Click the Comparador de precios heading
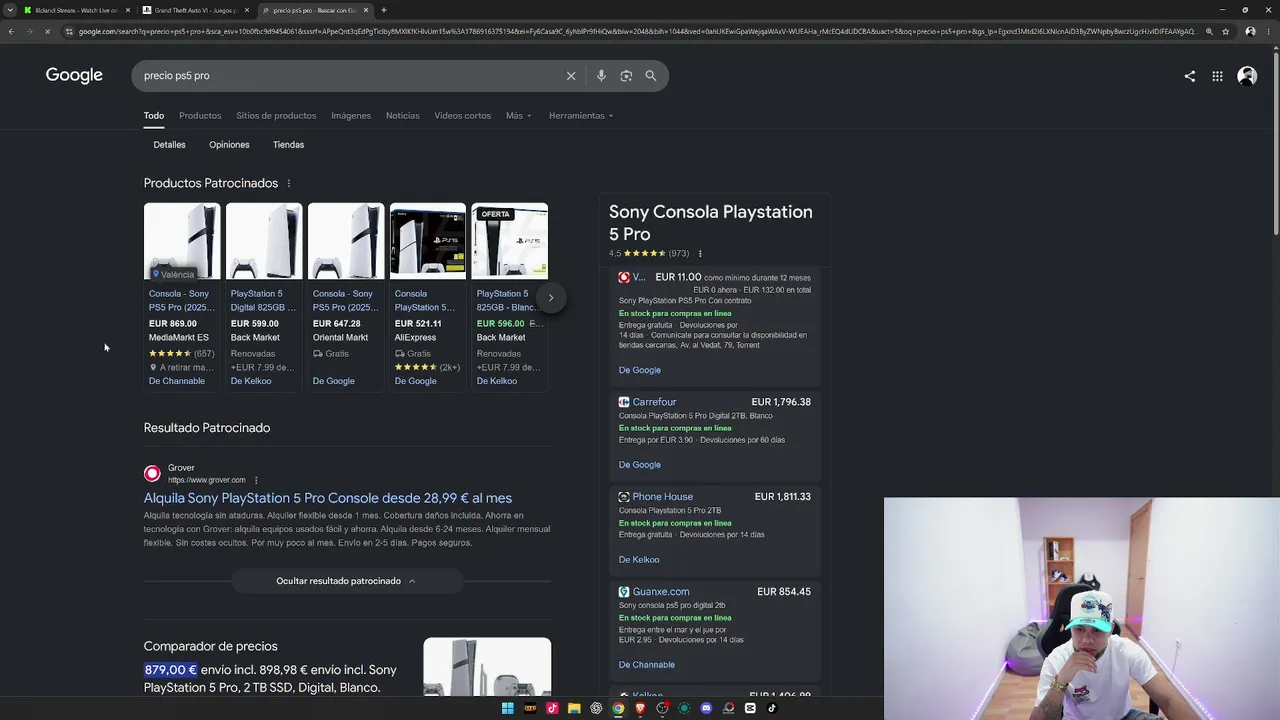 pyautogui.click(x=211, y=647)
